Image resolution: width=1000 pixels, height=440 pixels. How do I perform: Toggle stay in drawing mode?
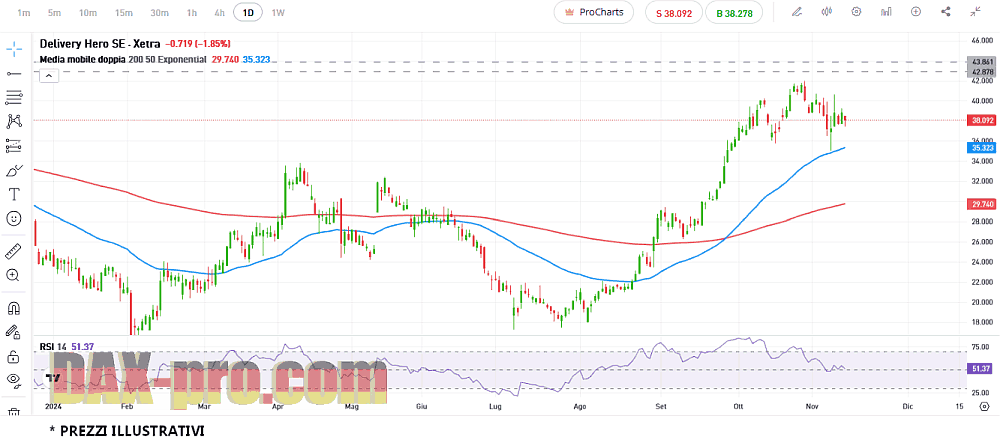[x=13, y=332]
